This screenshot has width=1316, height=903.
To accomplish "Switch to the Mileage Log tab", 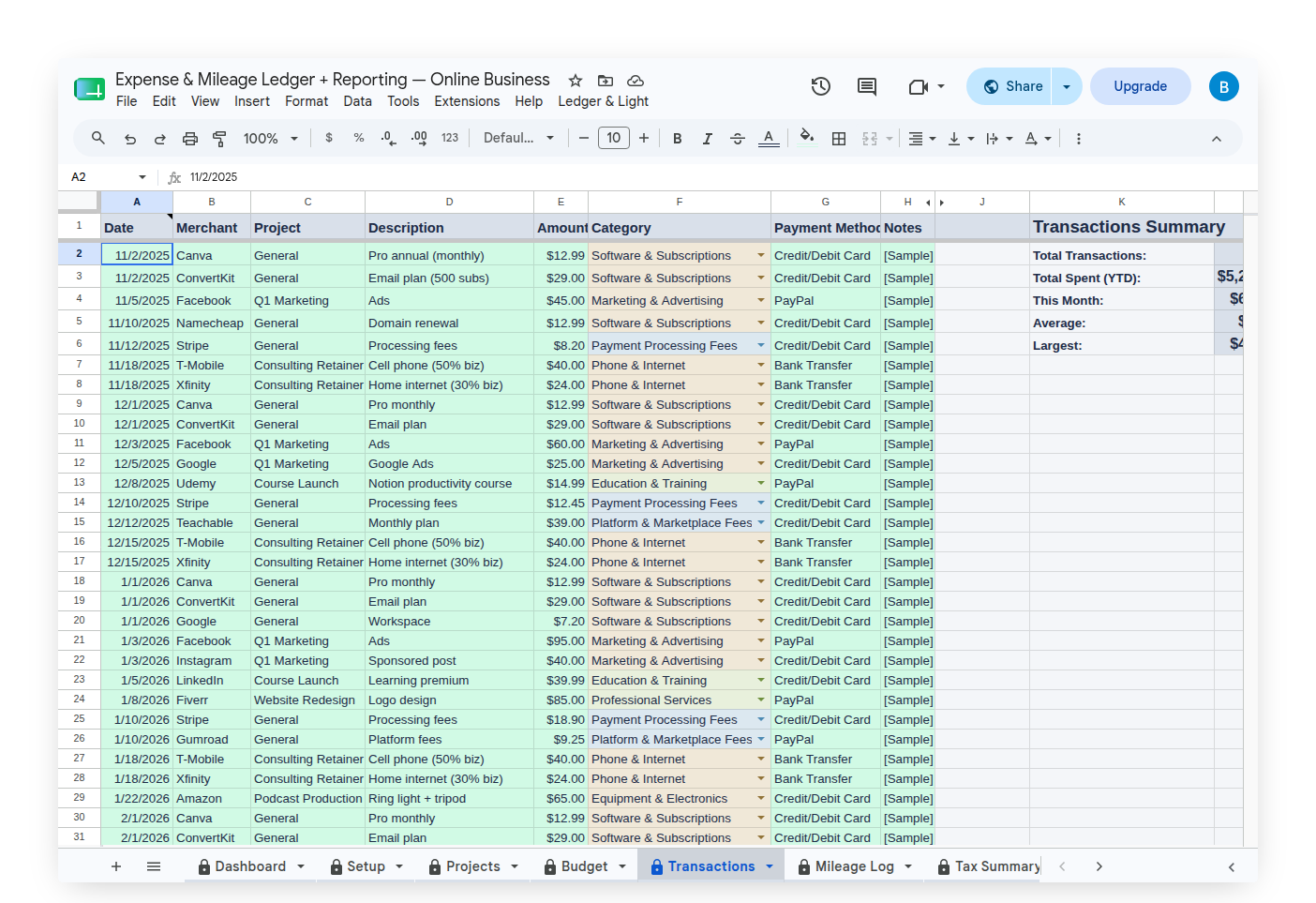I will (854, 866).
